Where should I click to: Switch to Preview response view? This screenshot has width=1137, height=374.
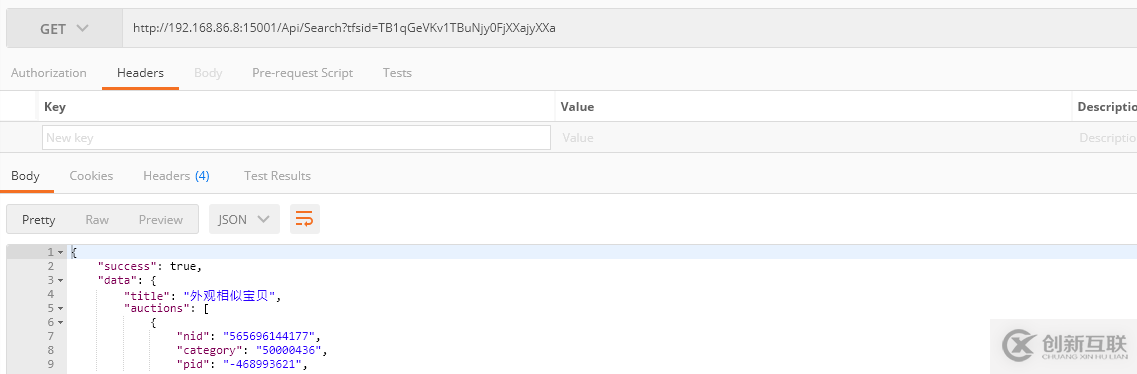pyautogui.click(x=161, y=220)
